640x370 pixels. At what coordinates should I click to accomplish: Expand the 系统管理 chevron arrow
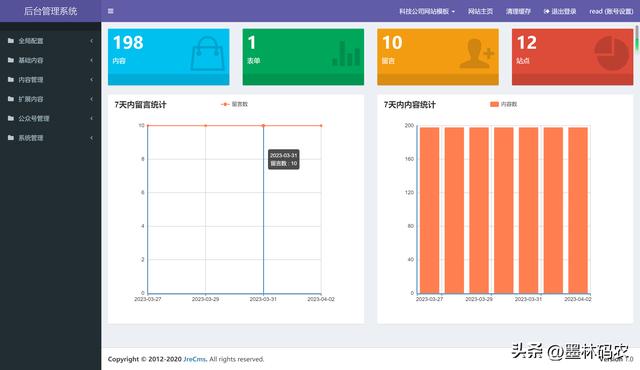(x=91, y=138)
